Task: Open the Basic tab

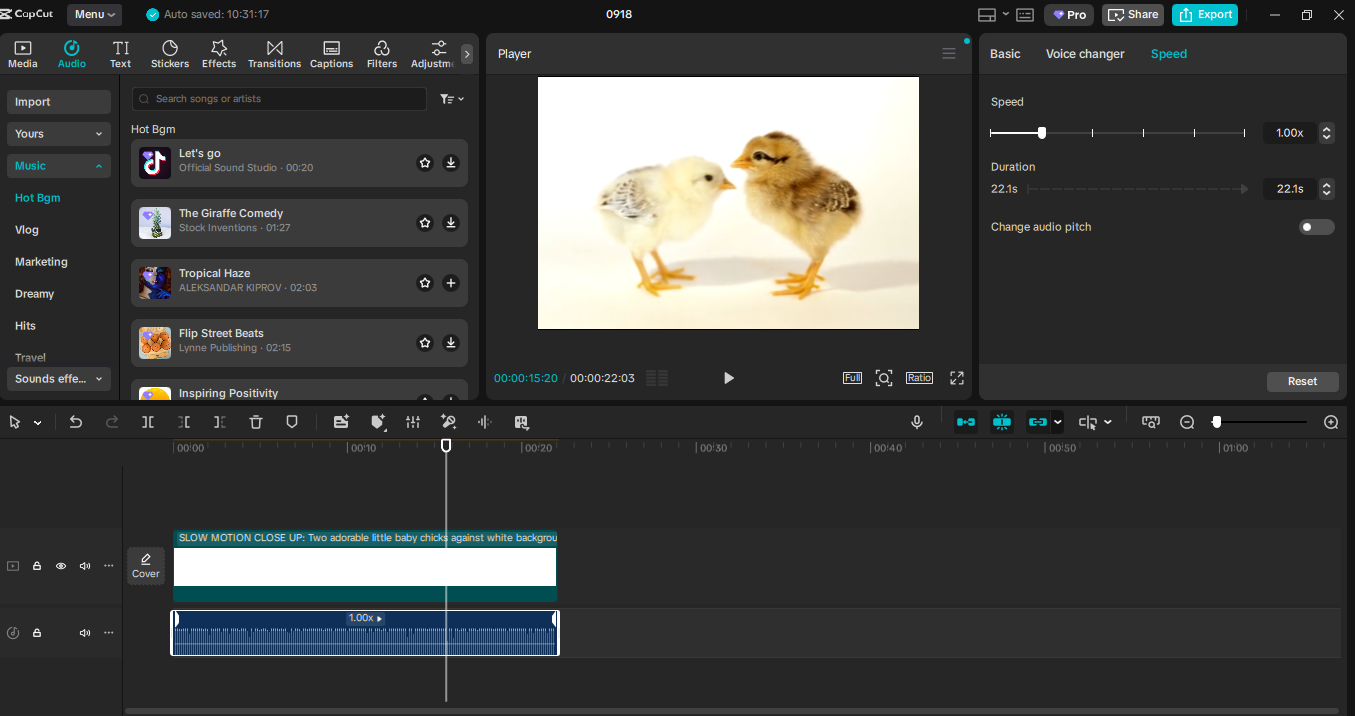Action: (x=1005, y=54)
